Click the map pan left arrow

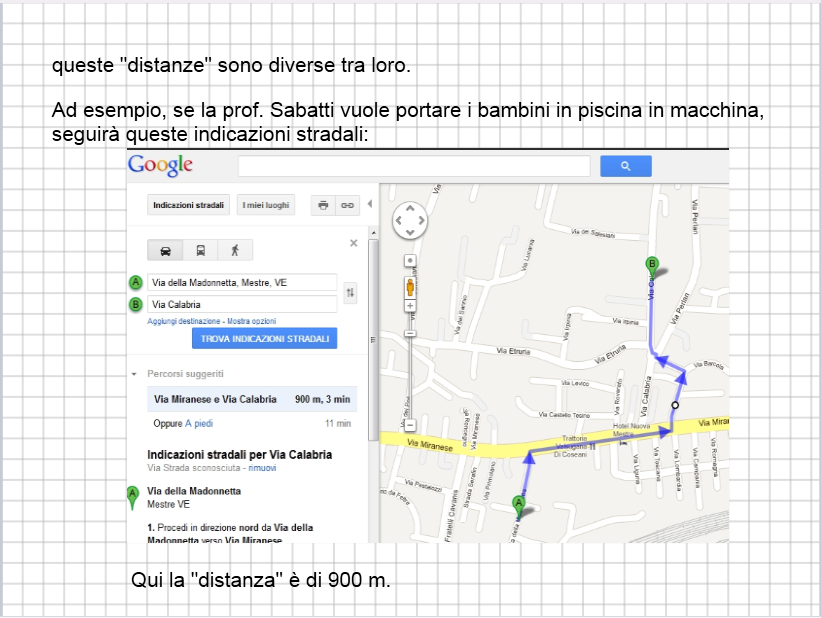[x=398, y=220]
